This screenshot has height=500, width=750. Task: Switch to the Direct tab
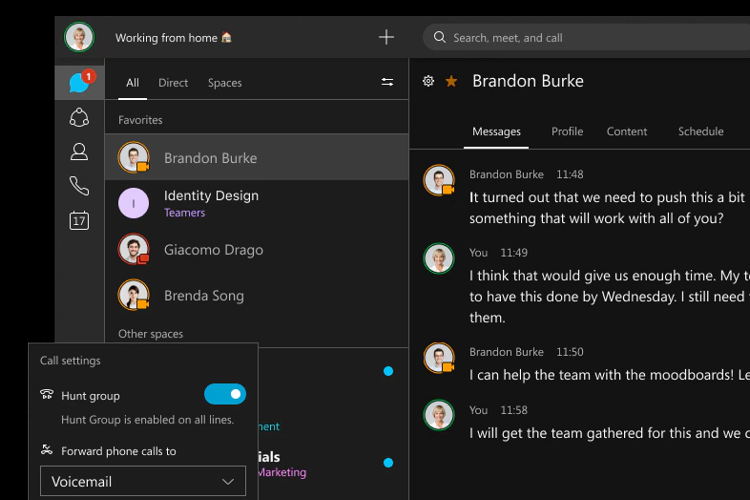(x=173, y=83)
